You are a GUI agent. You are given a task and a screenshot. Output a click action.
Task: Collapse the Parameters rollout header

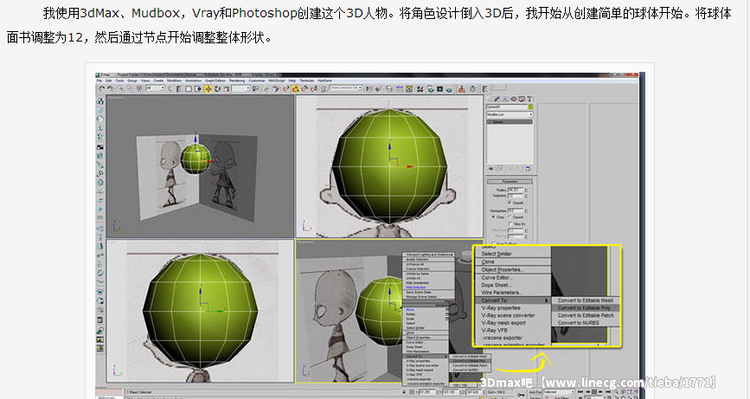[509, 181]
